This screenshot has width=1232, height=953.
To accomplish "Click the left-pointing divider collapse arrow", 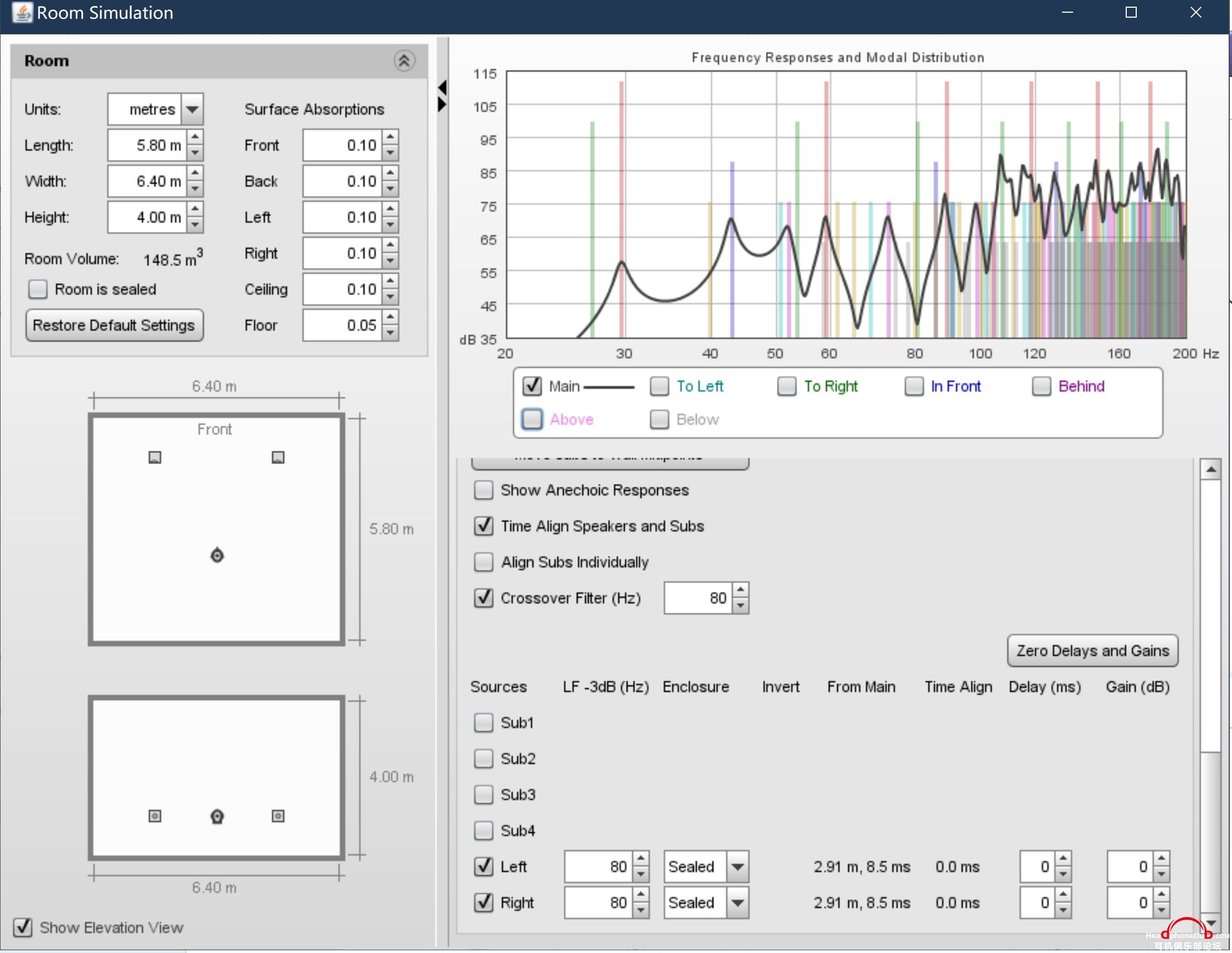I will (442, 87).
